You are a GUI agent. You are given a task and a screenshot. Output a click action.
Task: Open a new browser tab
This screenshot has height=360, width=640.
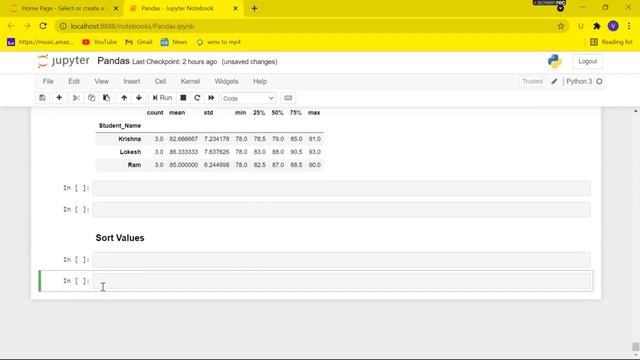(x=254, y=8)
